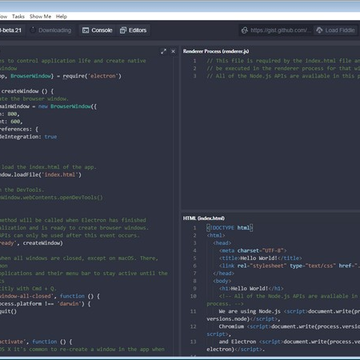This screenshot has width=360, height=360.
Task: Focus the gist.github.com URL field
Action: pyautogui.click(x=276, y=30)
